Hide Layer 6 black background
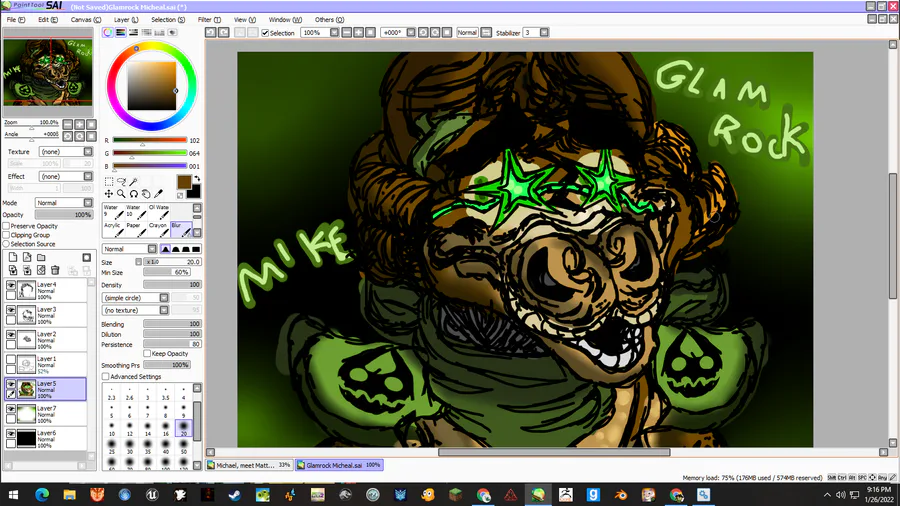 click(11, 434)
